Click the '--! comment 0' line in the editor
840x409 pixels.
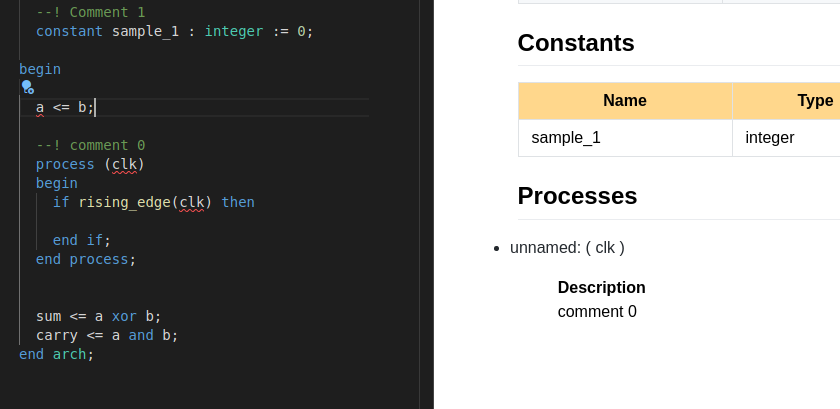click(90, 145)
